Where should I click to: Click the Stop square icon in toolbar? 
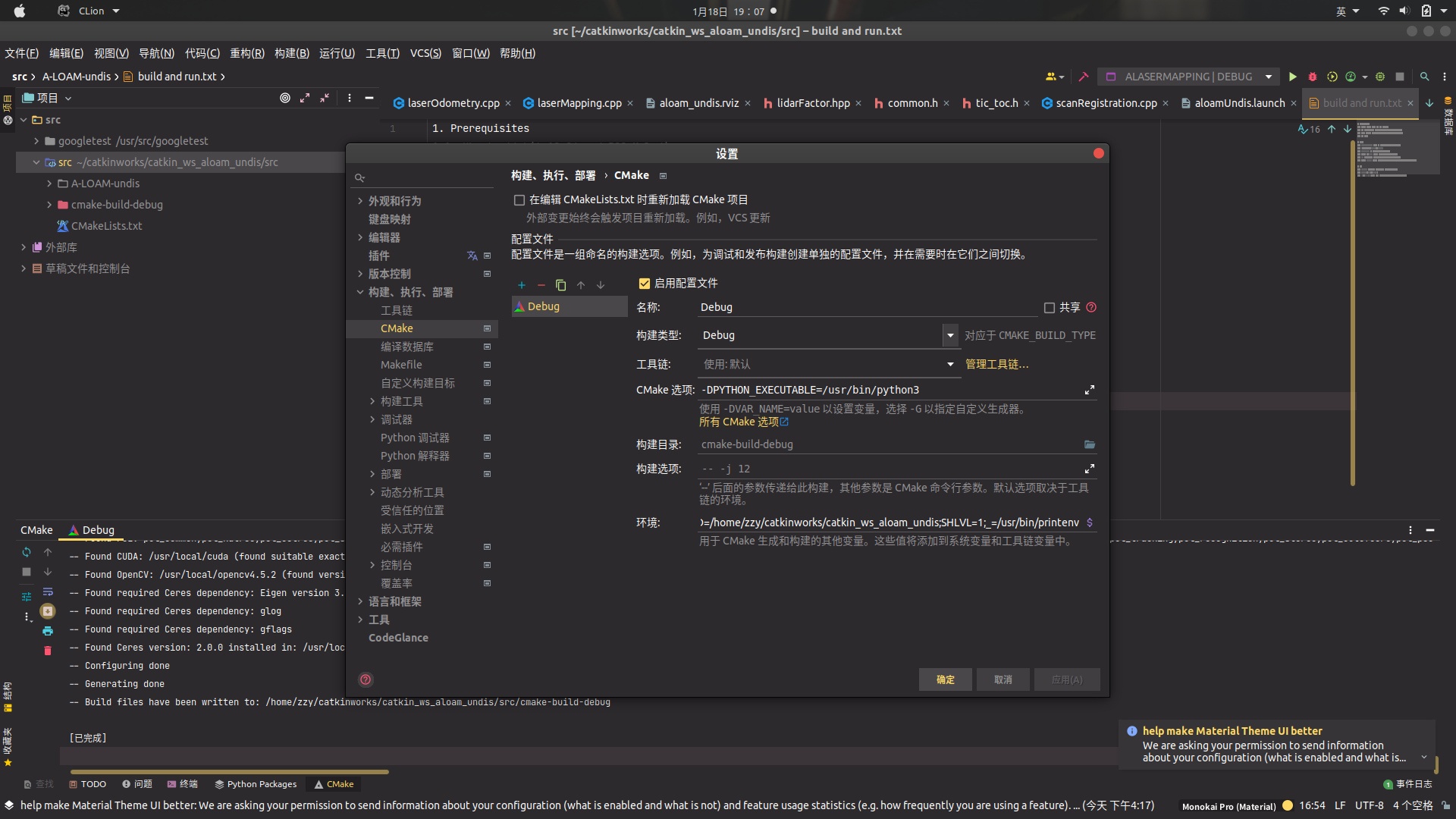[1400, 77]
